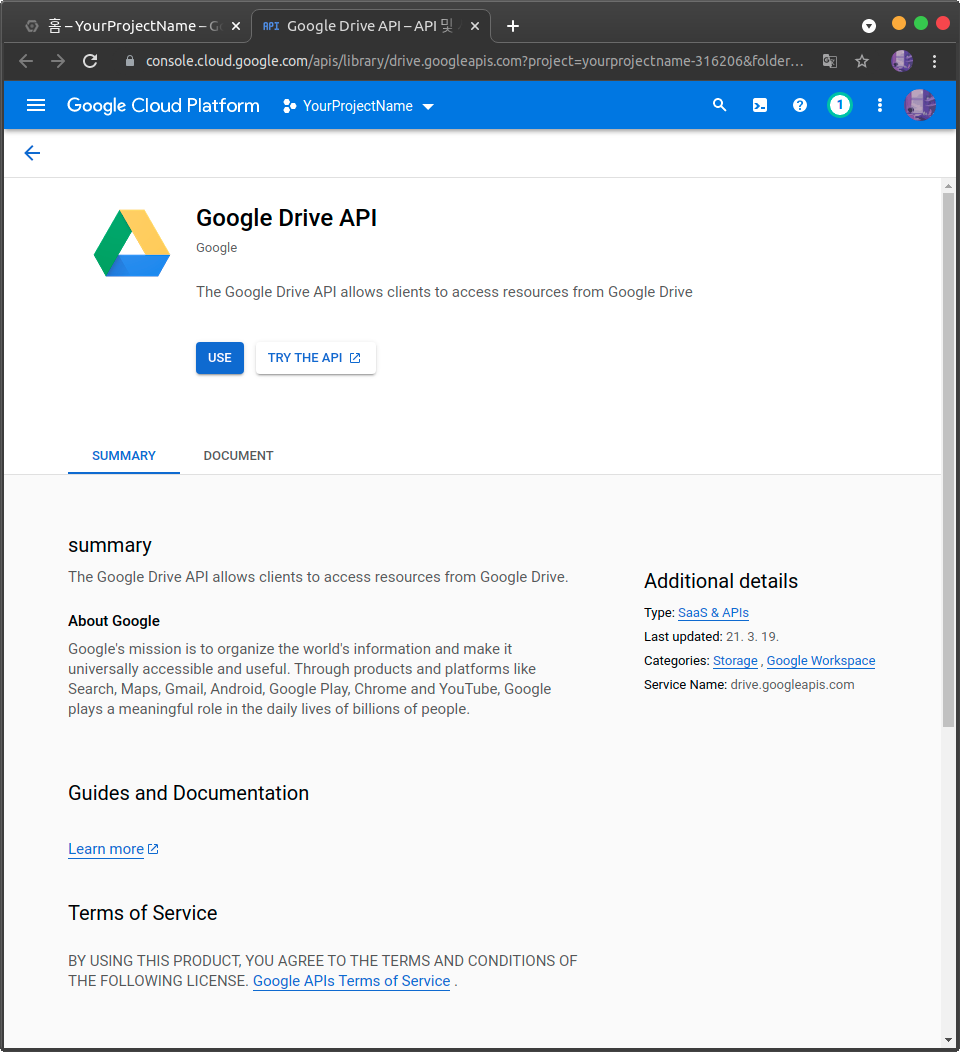Close the Google Drive API browser tab
Screen dimensions: 960x1052
pos(474,26)
